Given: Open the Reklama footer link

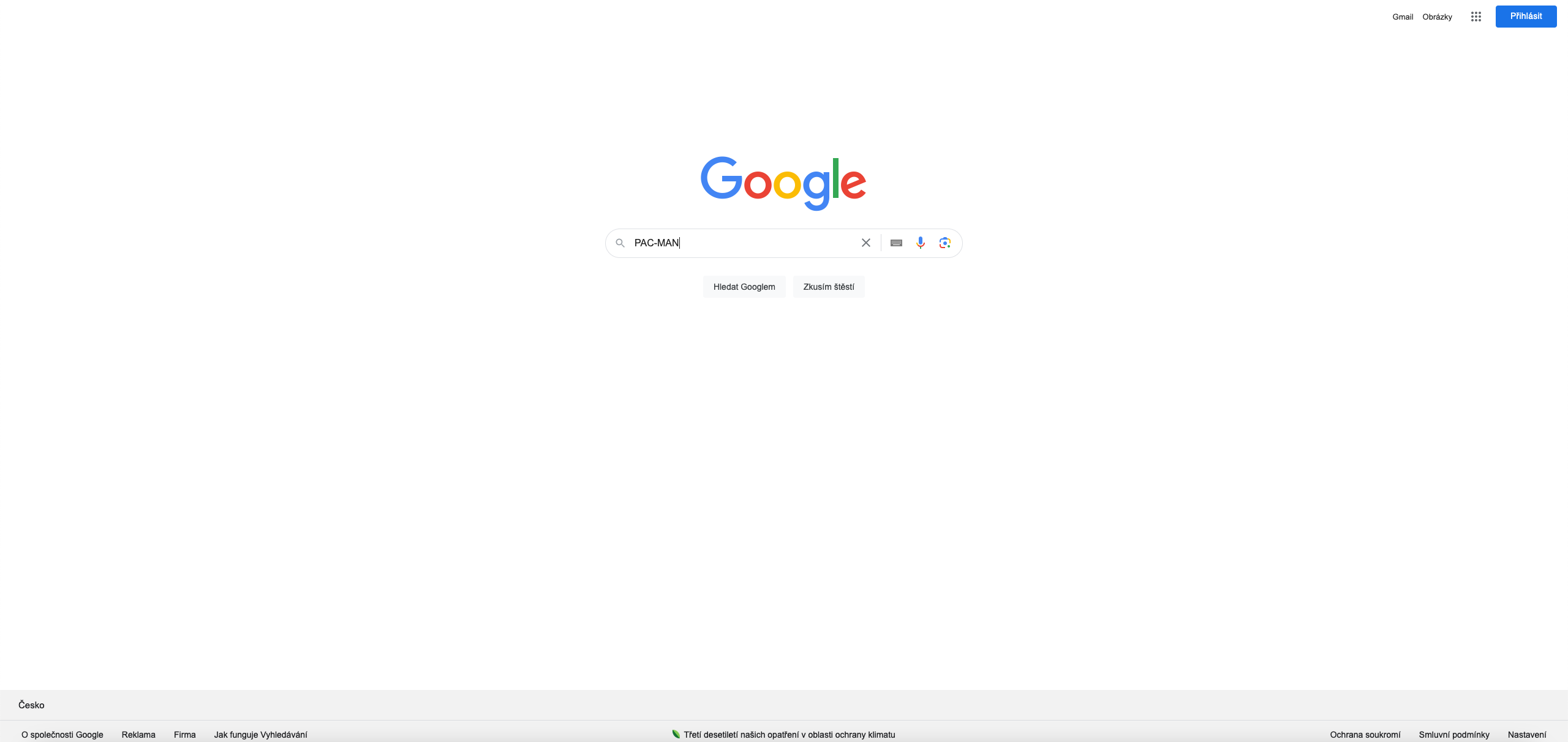Looking at the screenshot, I should point(138,734).
